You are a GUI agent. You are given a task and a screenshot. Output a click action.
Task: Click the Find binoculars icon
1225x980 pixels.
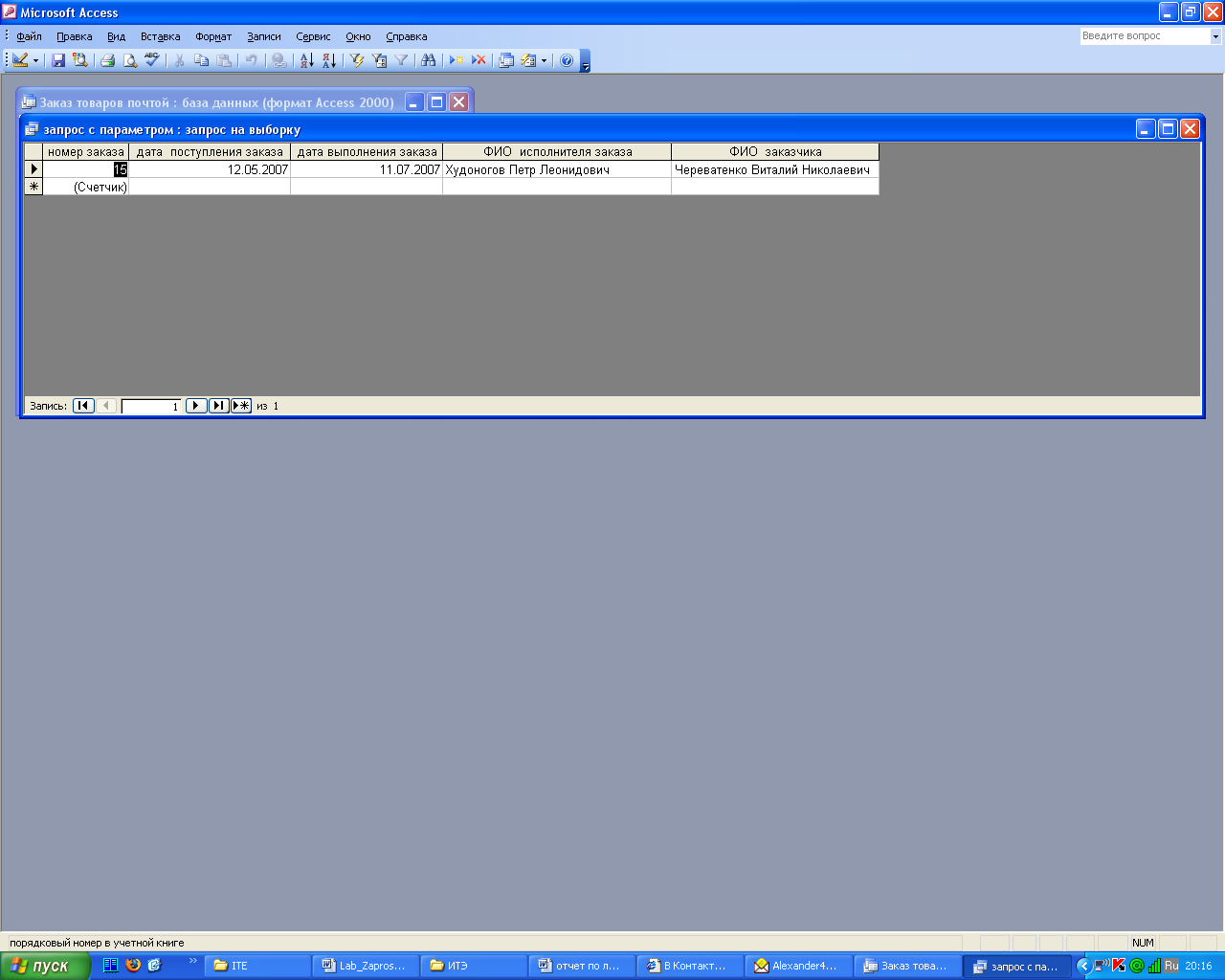pyautogui.click(x=429, y=60)
